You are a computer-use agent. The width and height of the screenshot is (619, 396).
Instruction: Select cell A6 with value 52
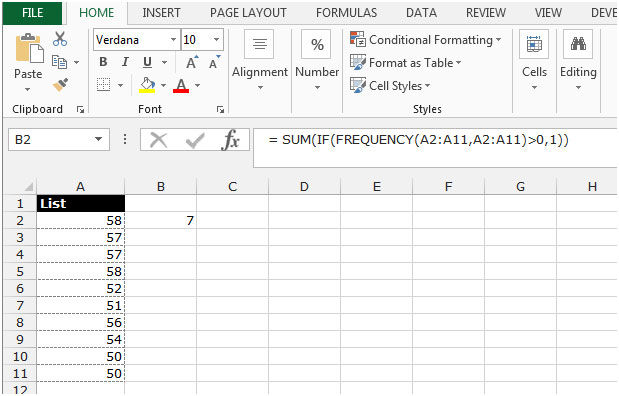tap(81, 289)
